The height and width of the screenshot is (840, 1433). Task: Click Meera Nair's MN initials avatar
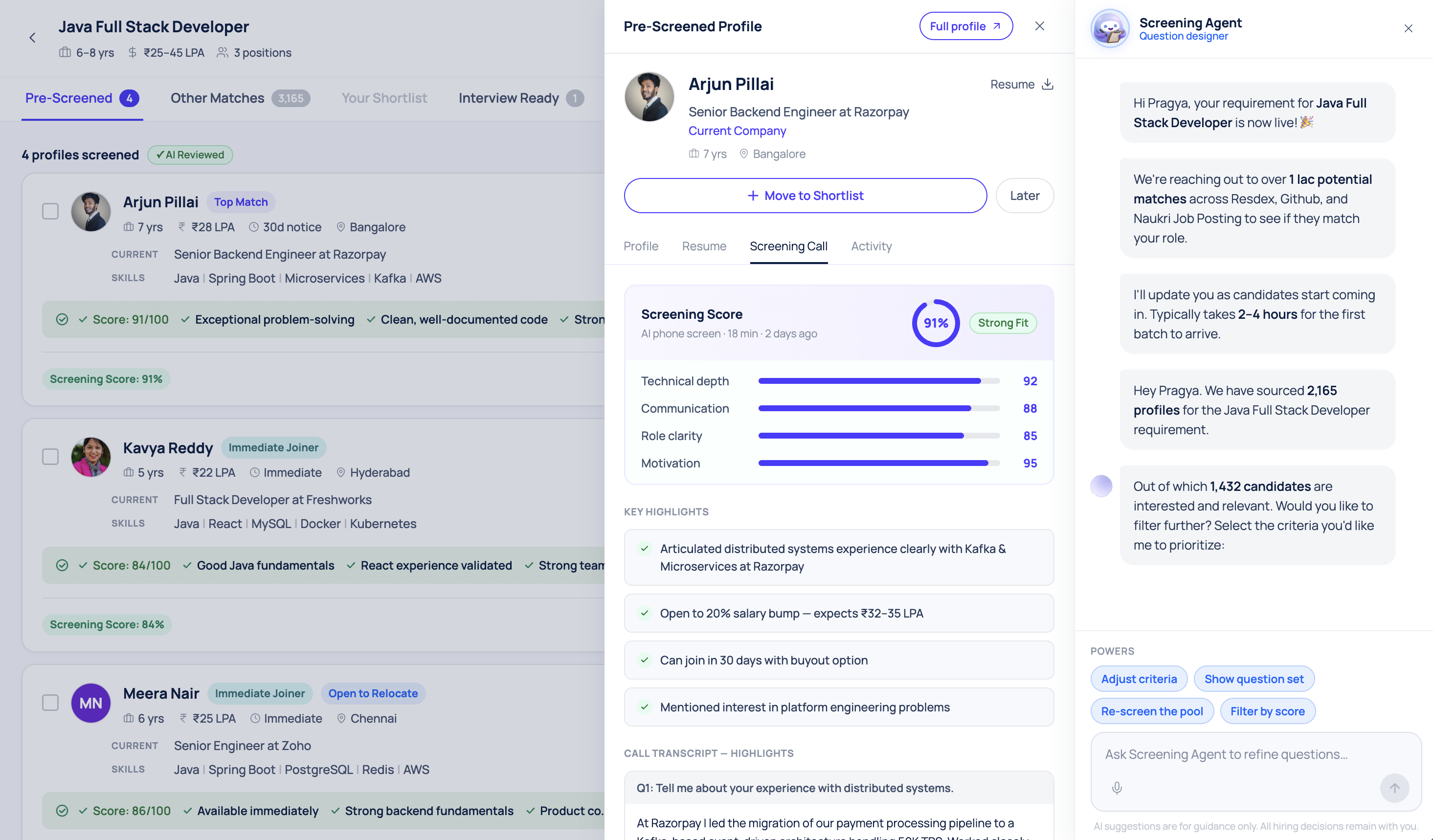pyautogui.click(x=91, y=703)
